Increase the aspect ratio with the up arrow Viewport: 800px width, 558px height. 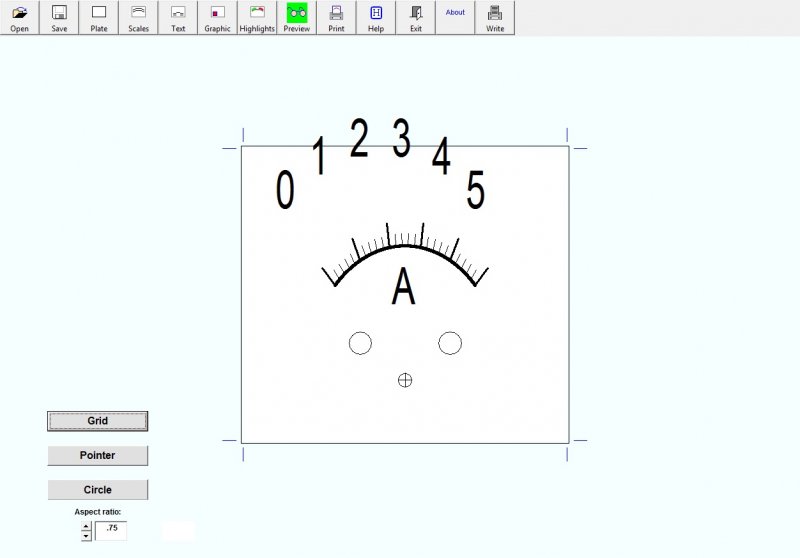(x=86, y=526)
